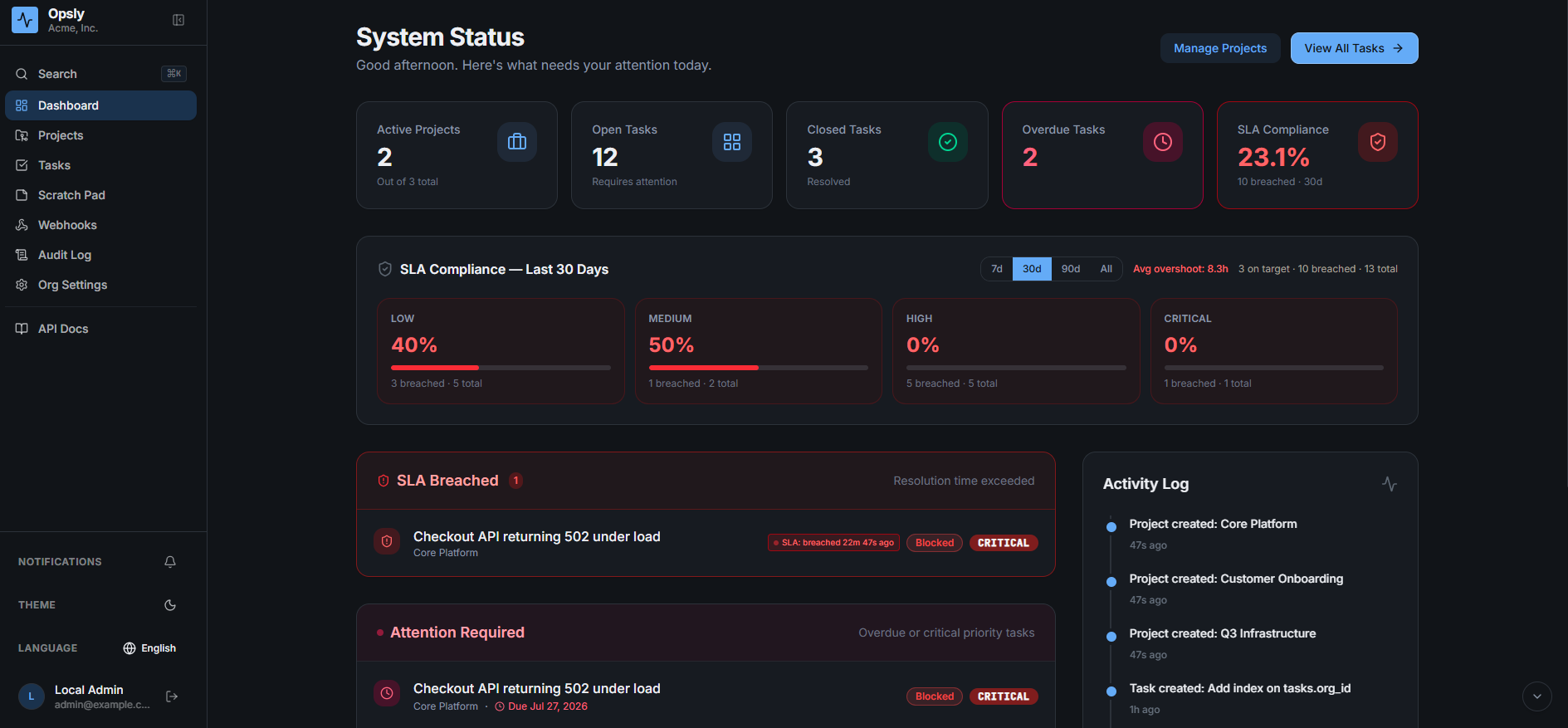This screenshot has height=728, width=1568.
Task: Click the shield icon in SLA Breached header
Action: (383, 481)
